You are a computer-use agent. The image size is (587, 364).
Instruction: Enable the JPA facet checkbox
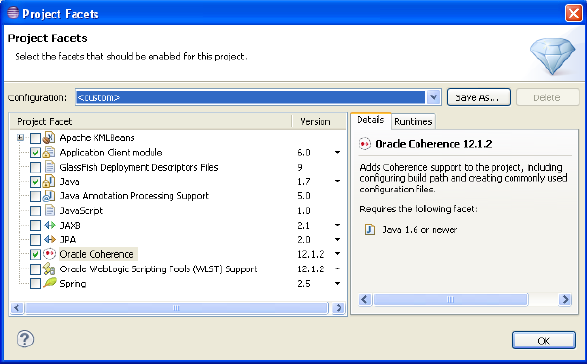pos(35,240)
